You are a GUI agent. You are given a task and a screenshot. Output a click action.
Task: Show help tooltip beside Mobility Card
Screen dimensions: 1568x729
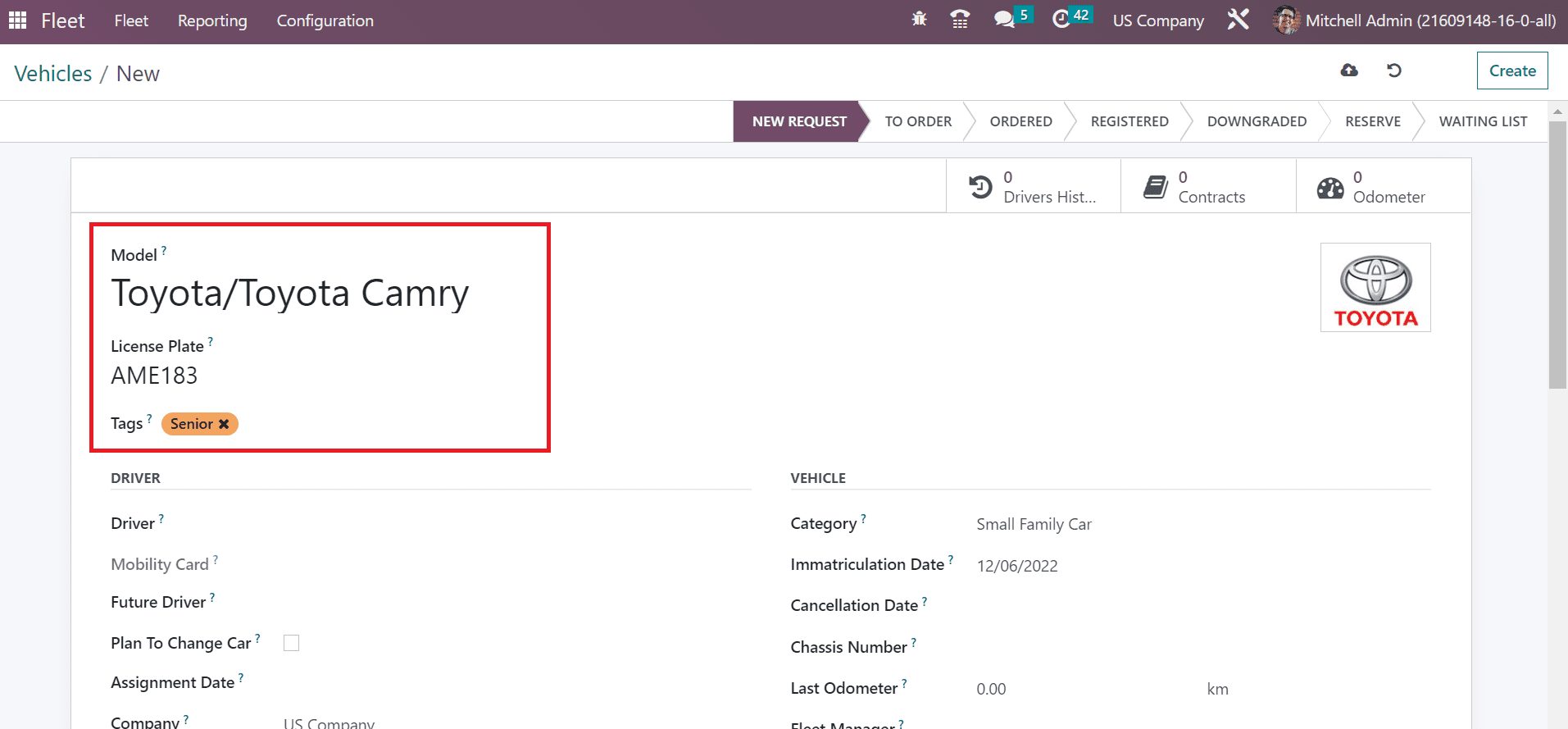[x=216, y=560]
